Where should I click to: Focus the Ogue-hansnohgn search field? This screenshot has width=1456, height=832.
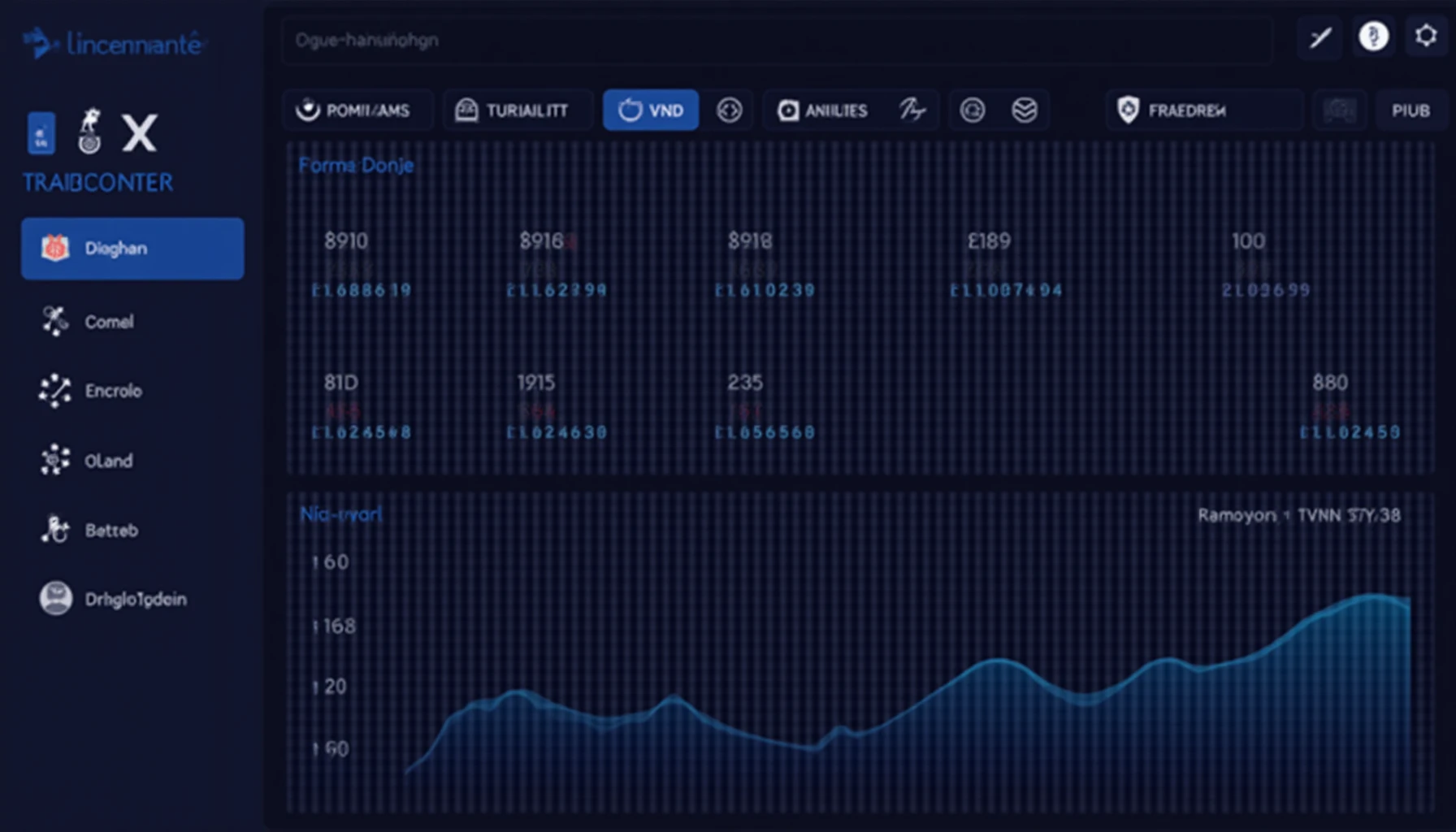coord(776,40)
